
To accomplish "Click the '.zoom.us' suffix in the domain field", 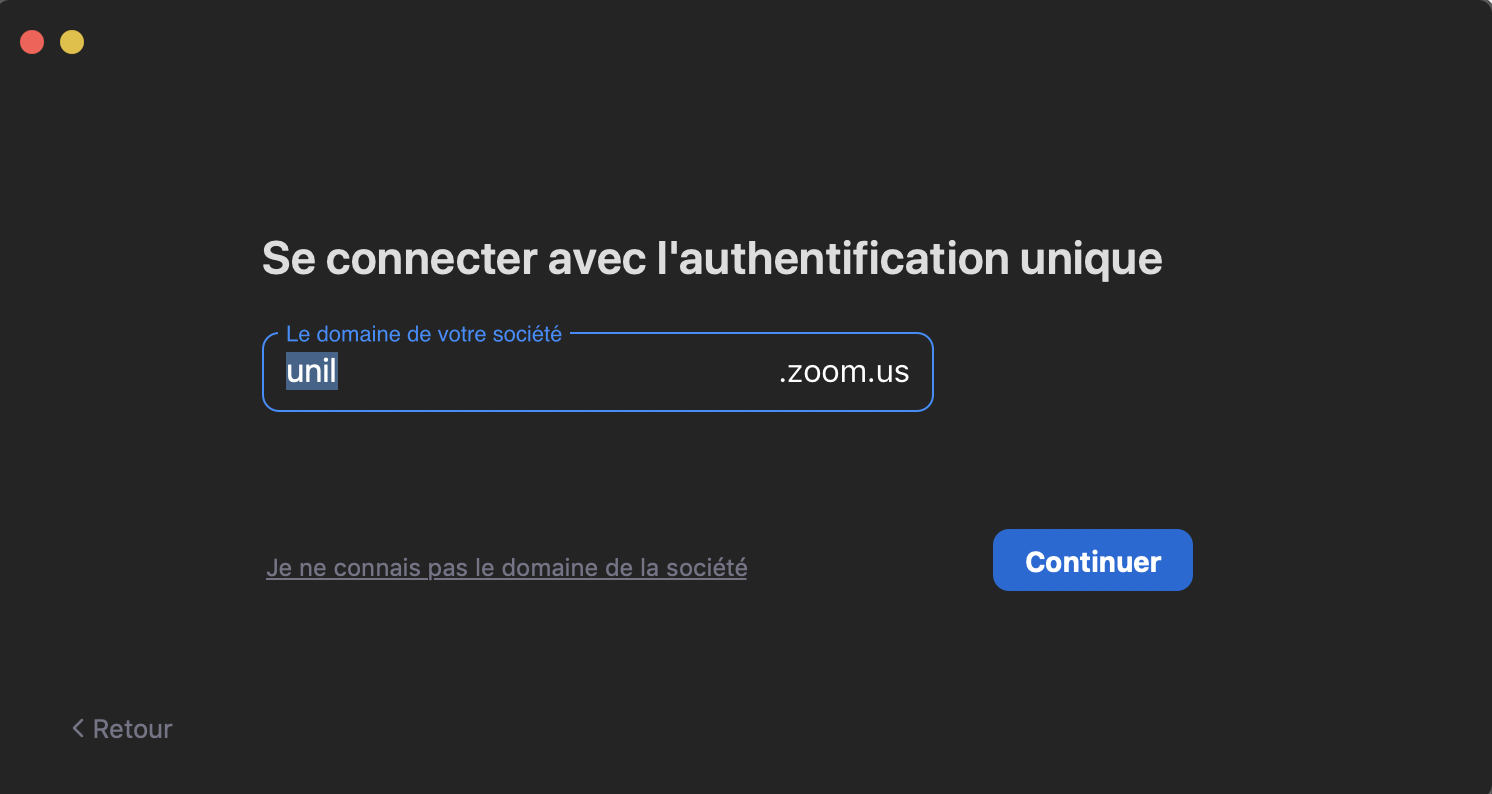I will [x=844, y=372].
